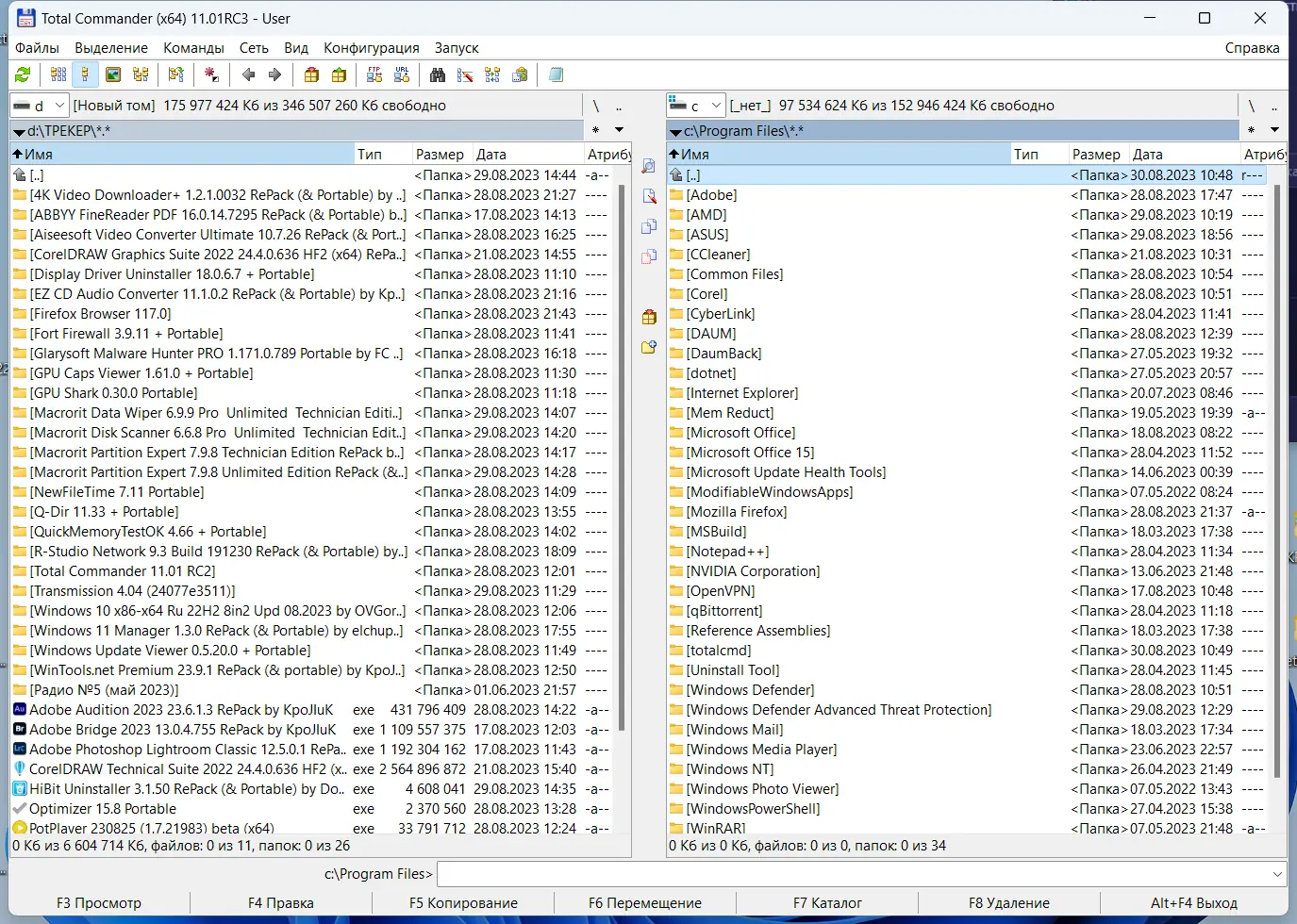Click the green Refresh toolbar icon
Image resolution: width=1297 pixels, height=924 pixels.
23,74
